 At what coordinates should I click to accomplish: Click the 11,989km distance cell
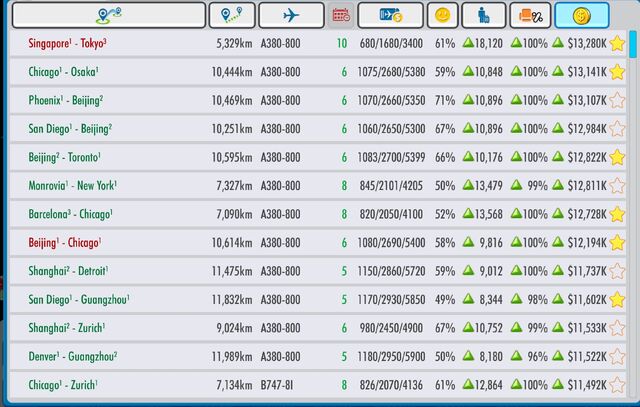[232, 356]
